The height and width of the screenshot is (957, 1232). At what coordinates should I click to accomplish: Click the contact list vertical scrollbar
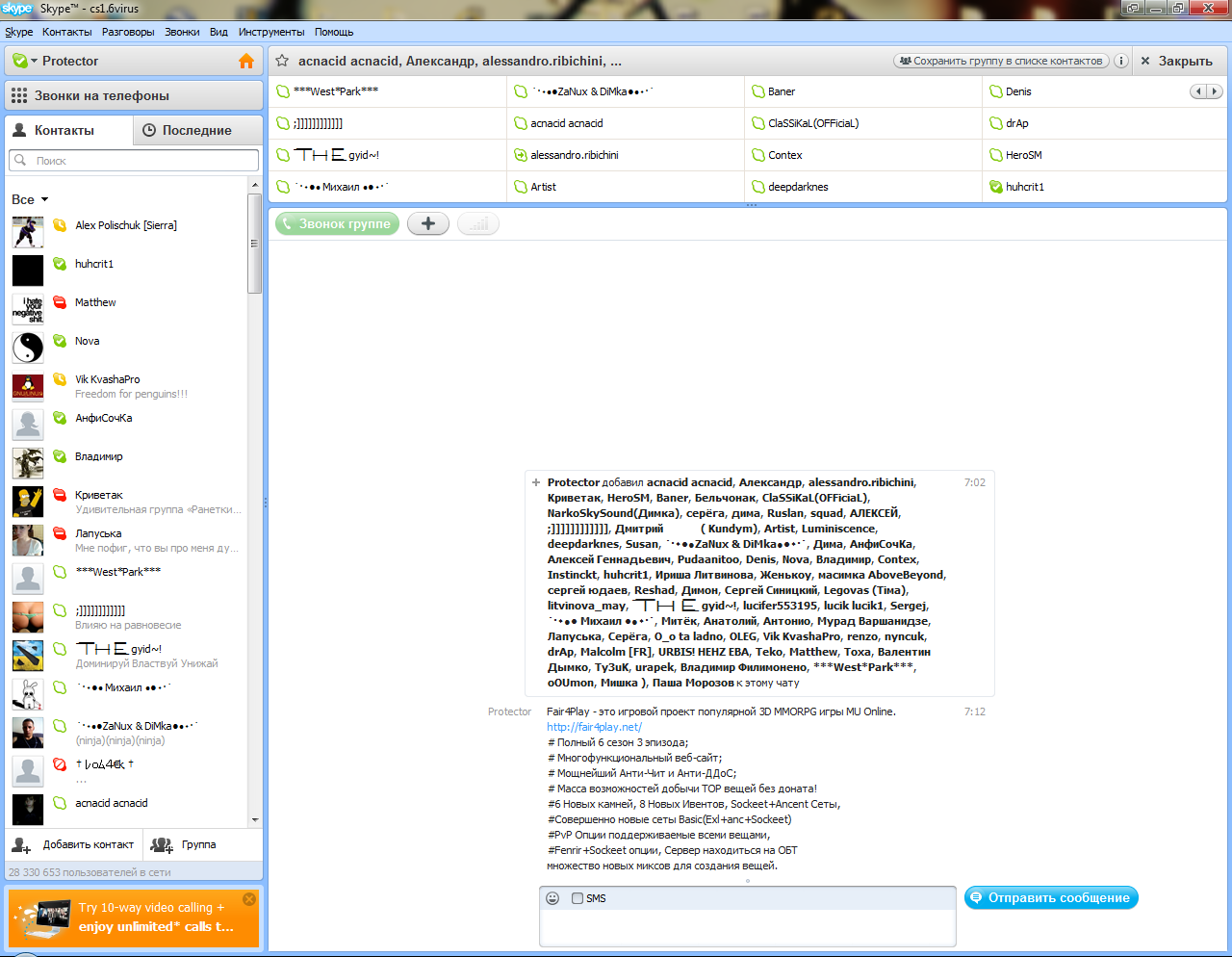(x=255, y=244)
